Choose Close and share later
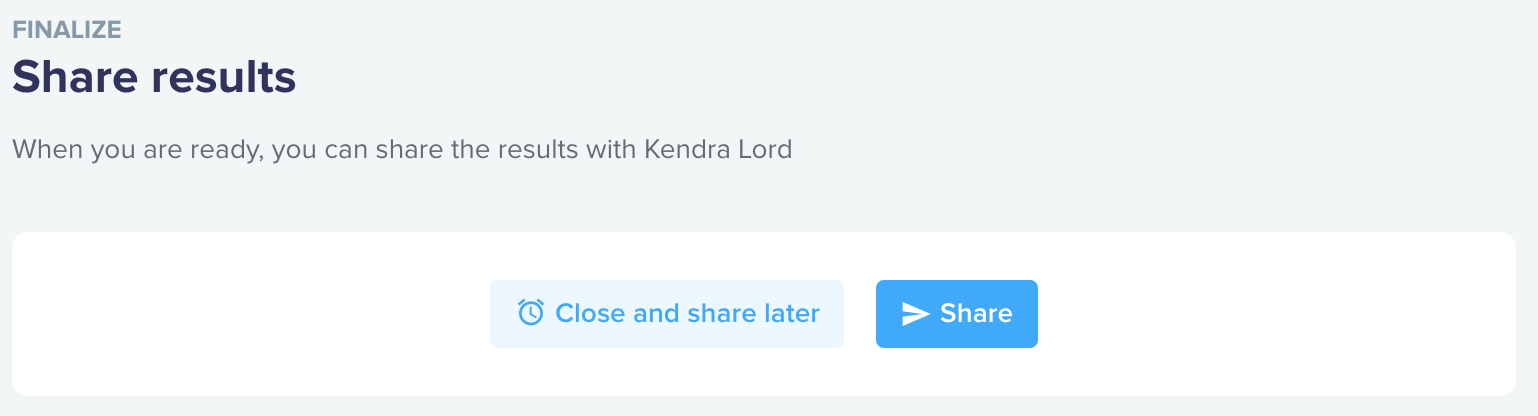The width and height of the screenshot is (1538, 416). click(667, 314)
